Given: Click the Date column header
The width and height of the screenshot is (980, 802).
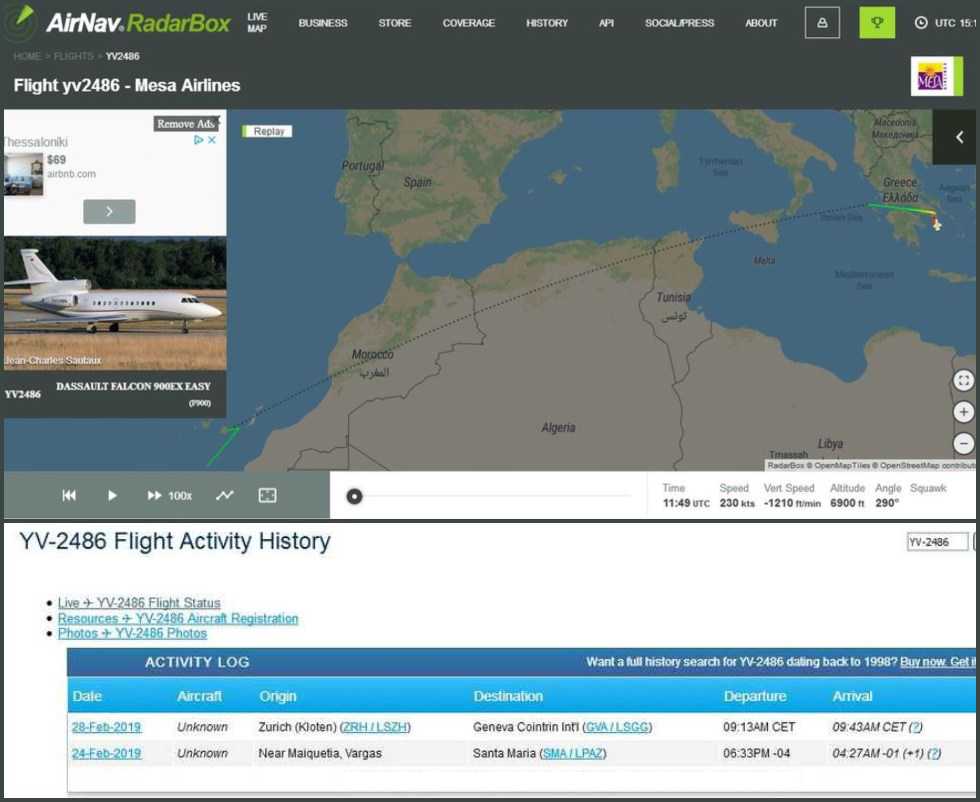Looking at the screenshot, I should 87,696.
